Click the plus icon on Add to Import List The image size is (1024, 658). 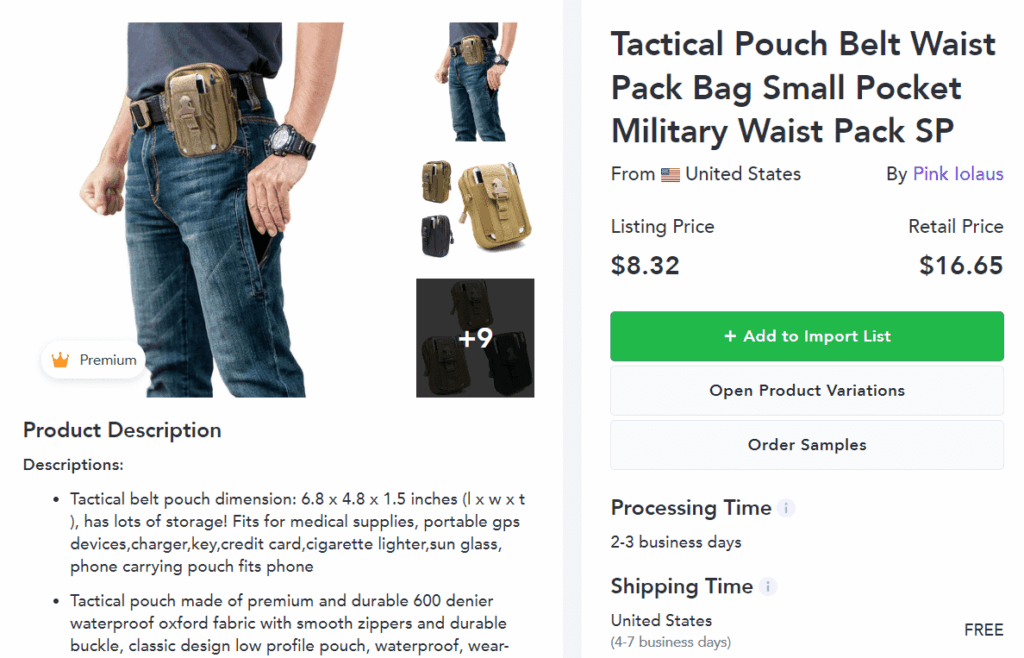point(729,336)
